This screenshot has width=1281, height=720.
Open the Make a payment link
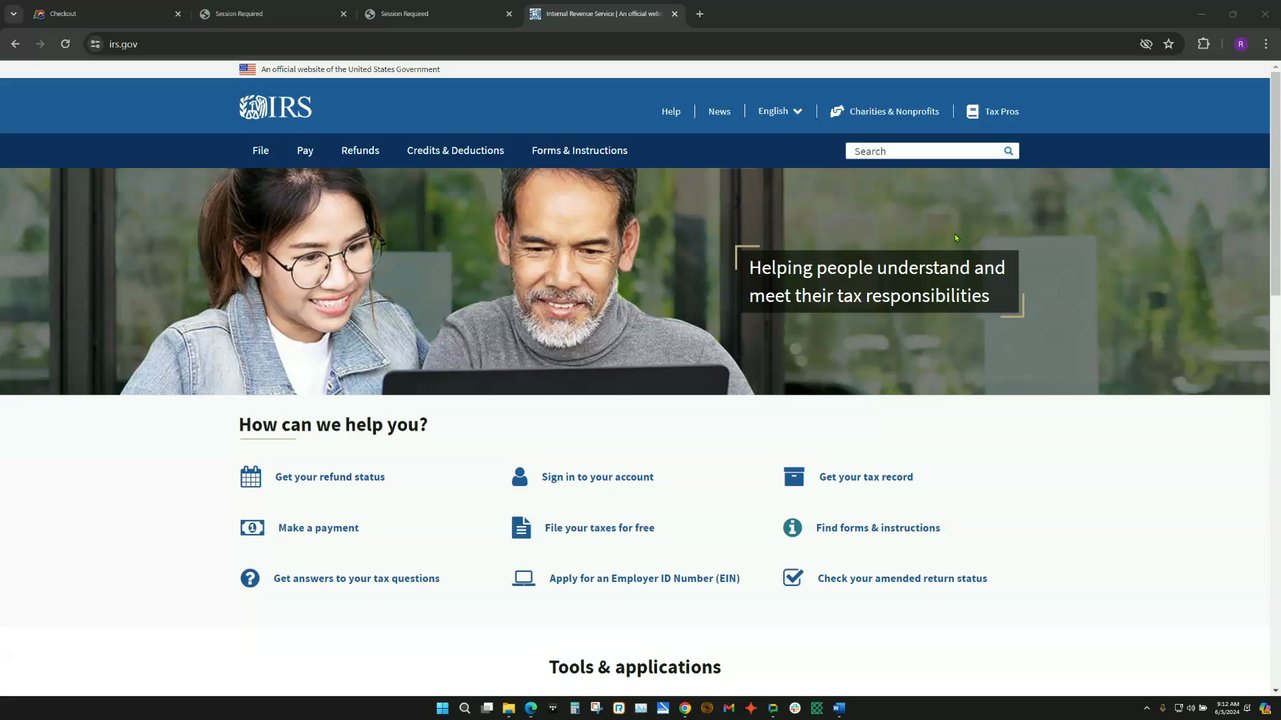coord(318,528)
